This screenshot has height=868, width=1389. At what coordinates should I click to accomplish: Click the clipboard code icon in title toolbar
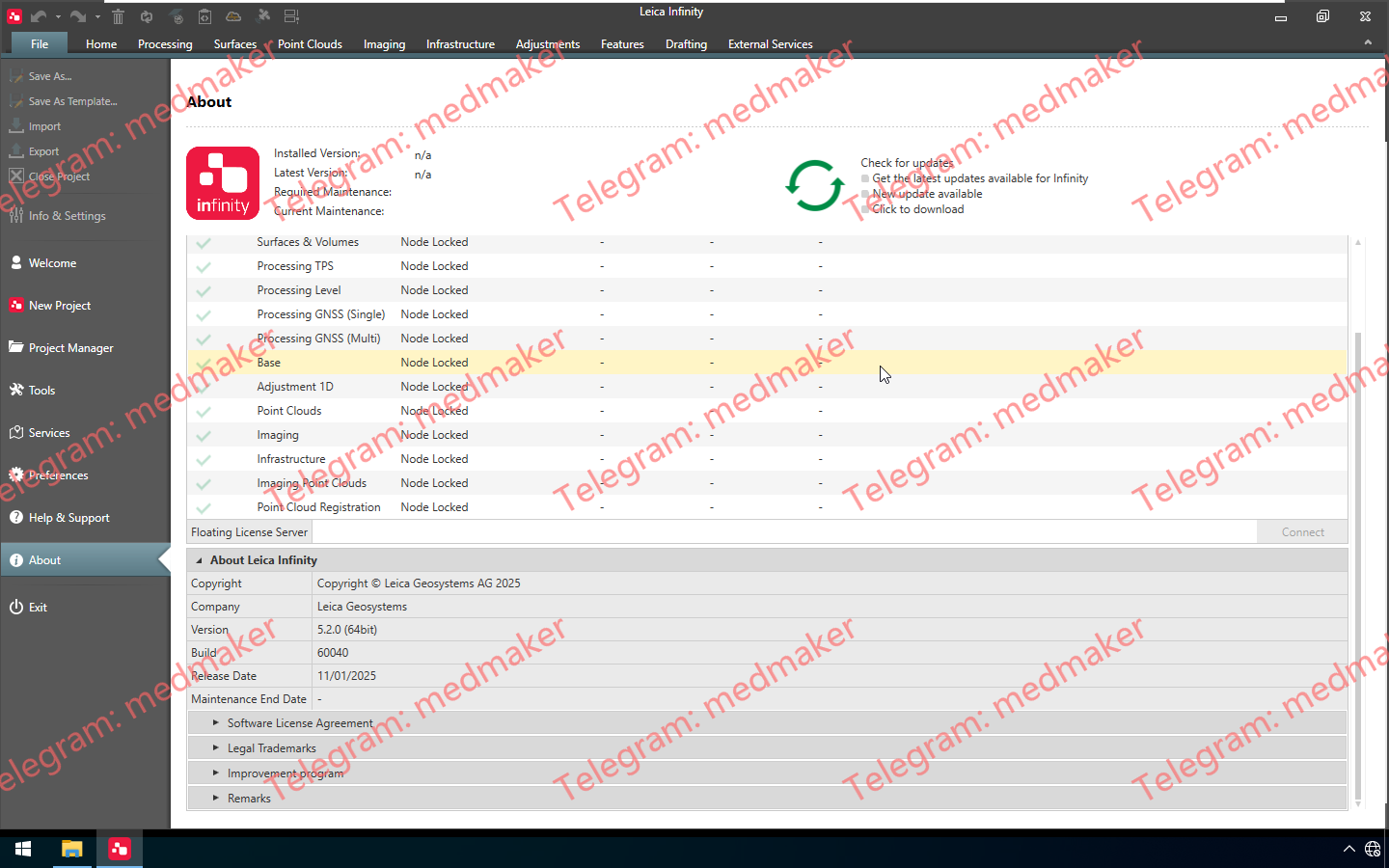(204, 16)
